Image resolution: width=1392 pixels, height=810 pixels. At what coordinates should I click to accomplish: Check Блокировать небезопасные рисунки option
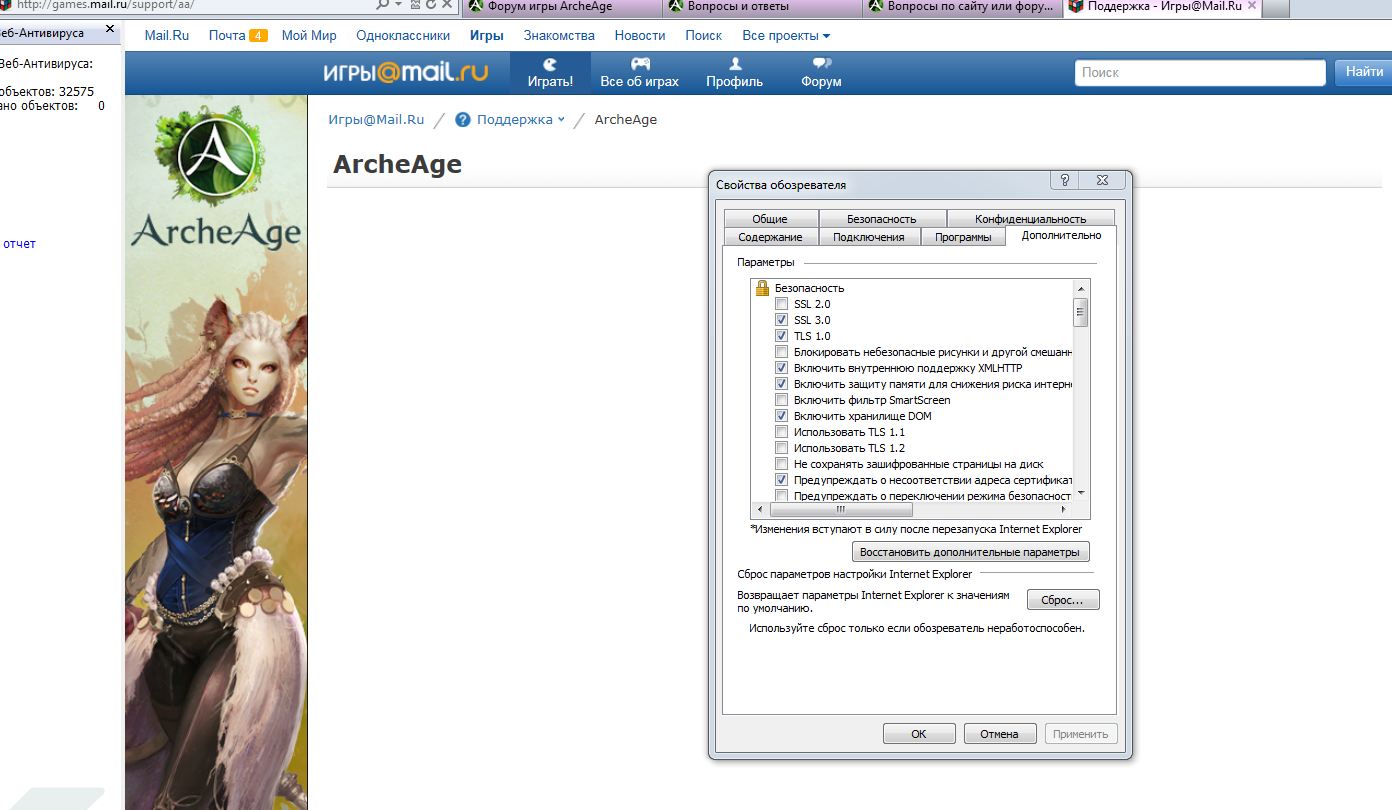pyautogui.click(x=782, y=352)
